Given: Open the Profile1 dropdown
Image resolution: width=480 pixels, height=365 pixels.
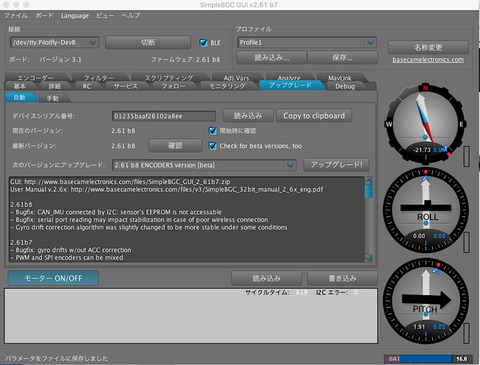Looking at the screenshot, I should (307, 42).
